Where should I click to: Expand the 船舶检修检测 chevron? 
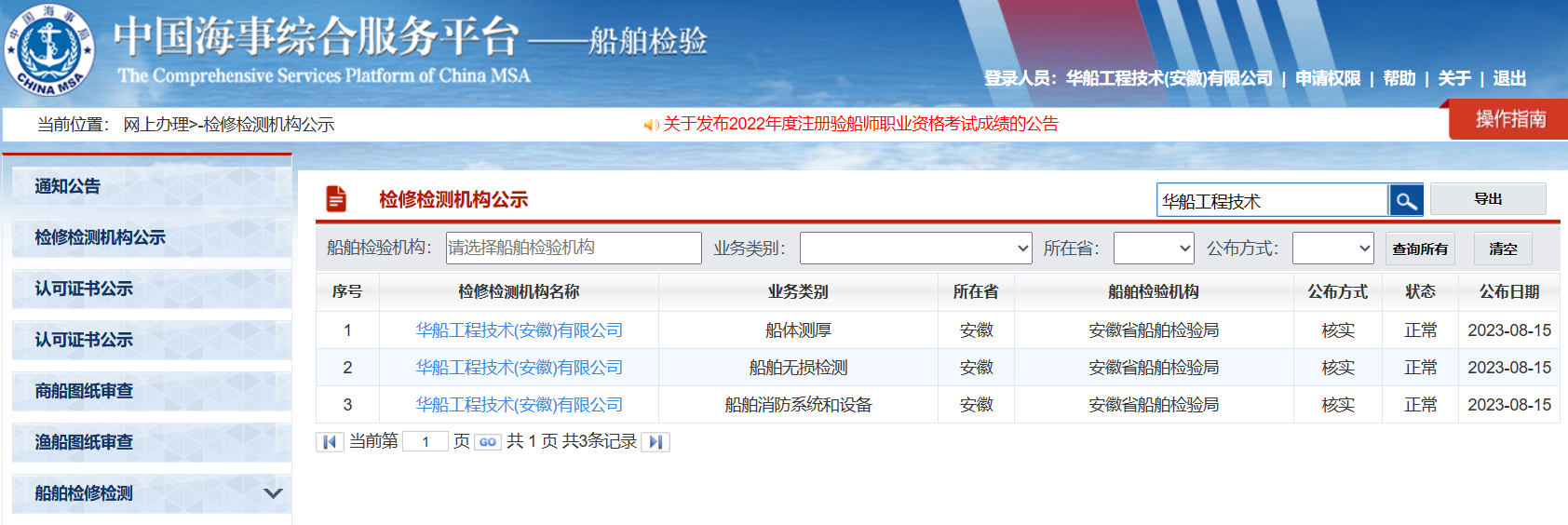(273, 493)
